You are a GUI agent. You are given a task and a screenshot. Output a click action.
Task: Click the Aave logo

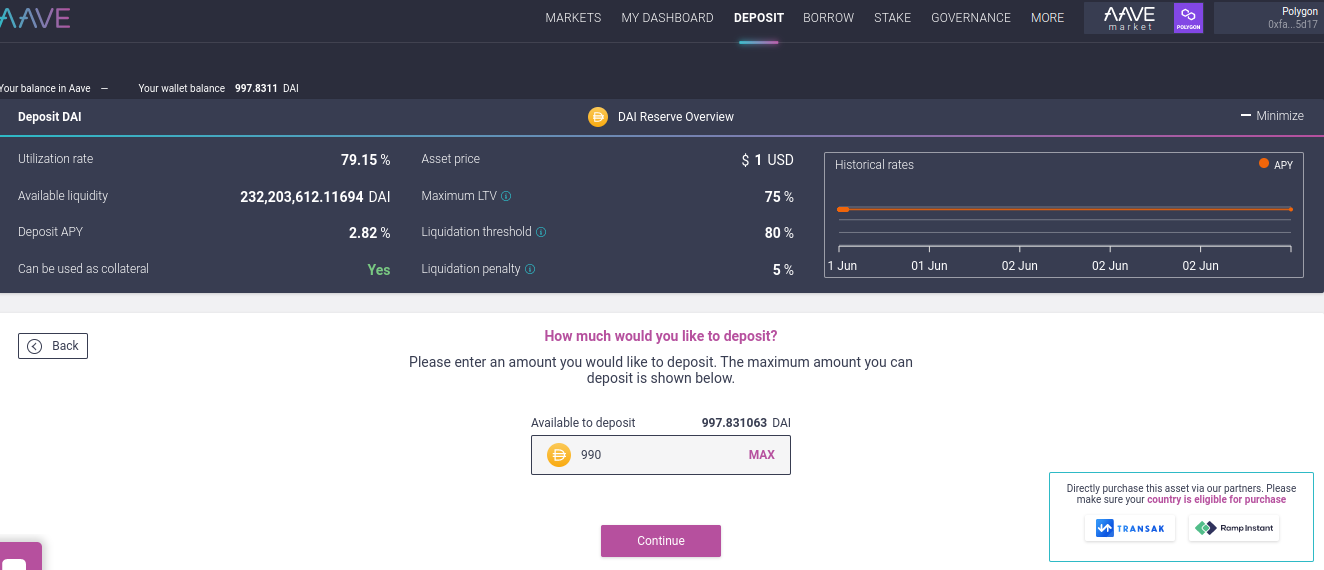pyautogui.click(x=35, y=17)
